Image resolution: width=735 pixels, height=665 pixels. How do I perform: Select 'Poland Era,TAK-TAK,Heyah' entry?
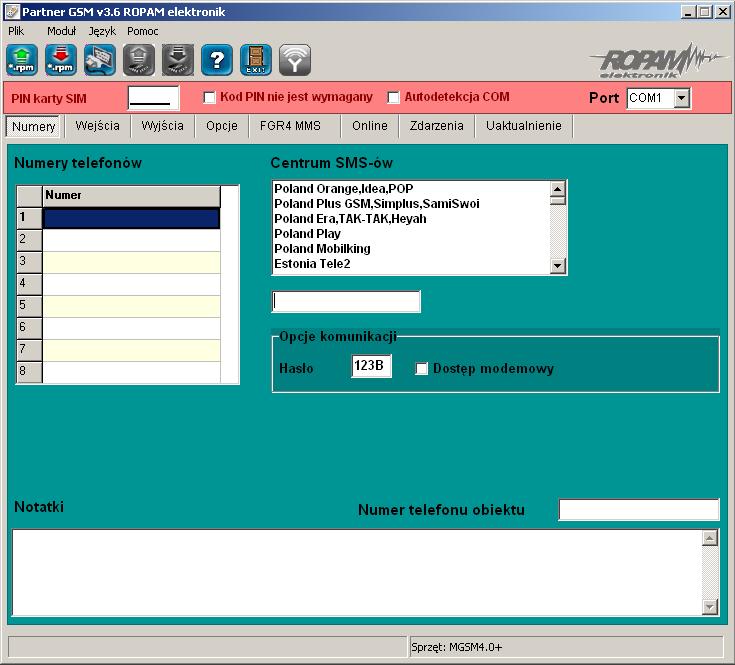pyautogui.click(x=411, y=219)
